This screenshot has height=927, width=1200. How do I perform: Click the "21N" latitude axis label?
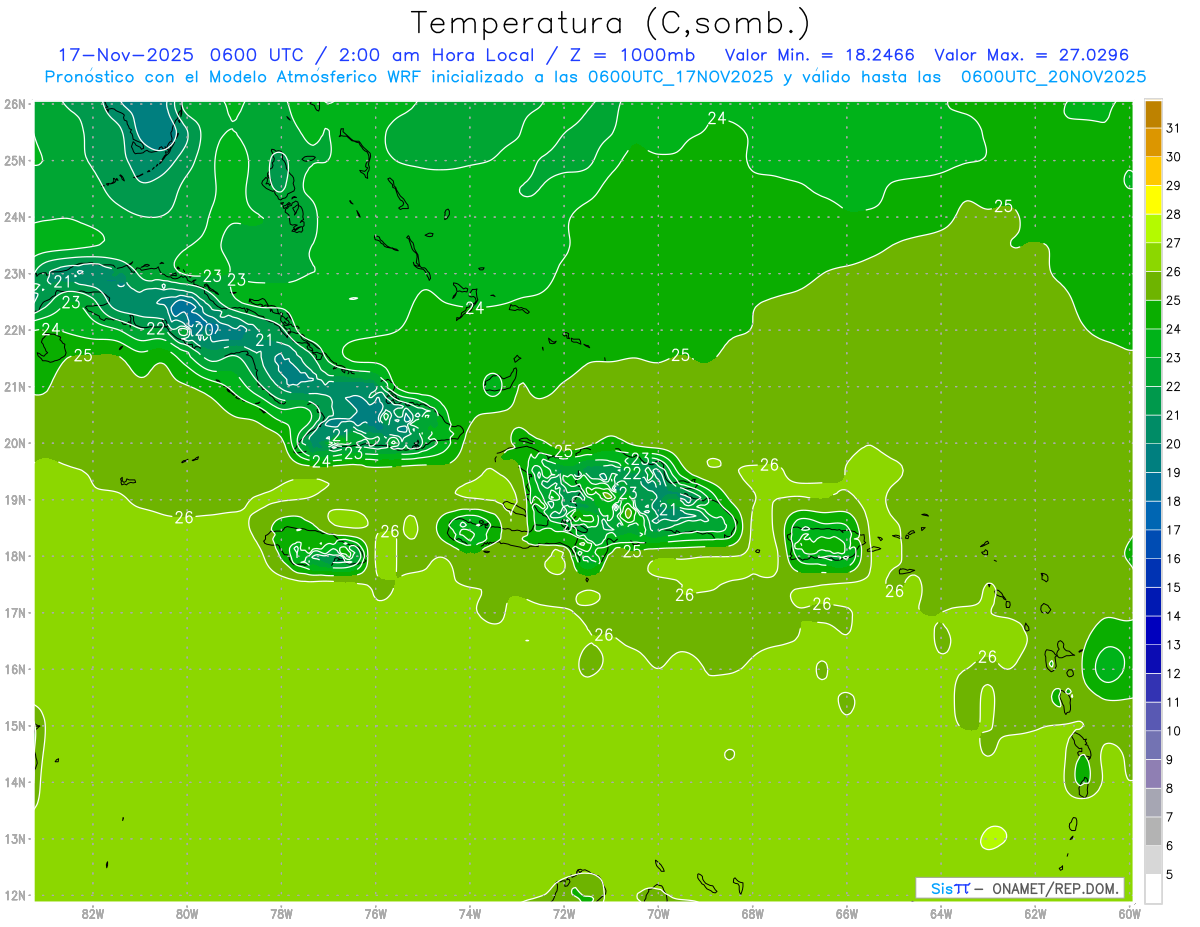pyautogui.click(x=14, y=387)
